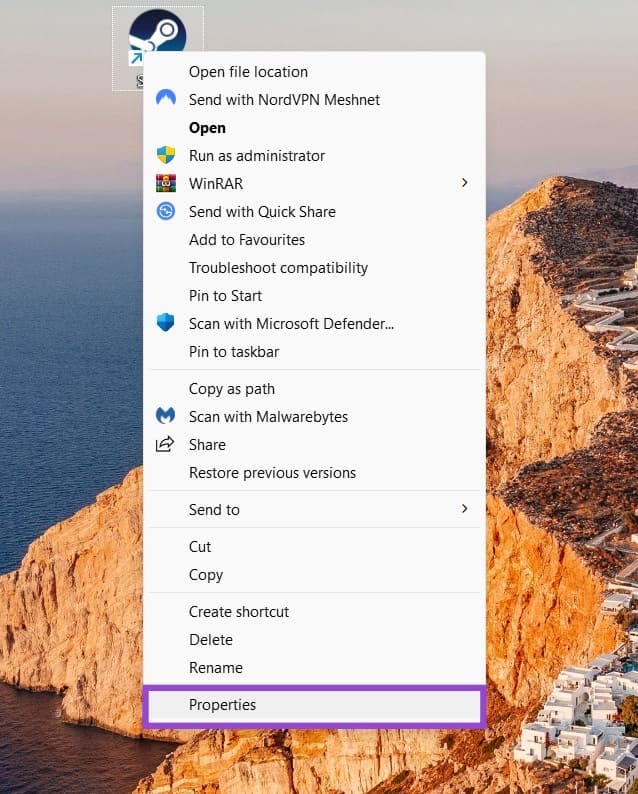Click the Share arrow icon
The image size is (638, 794).
point(166,445)
